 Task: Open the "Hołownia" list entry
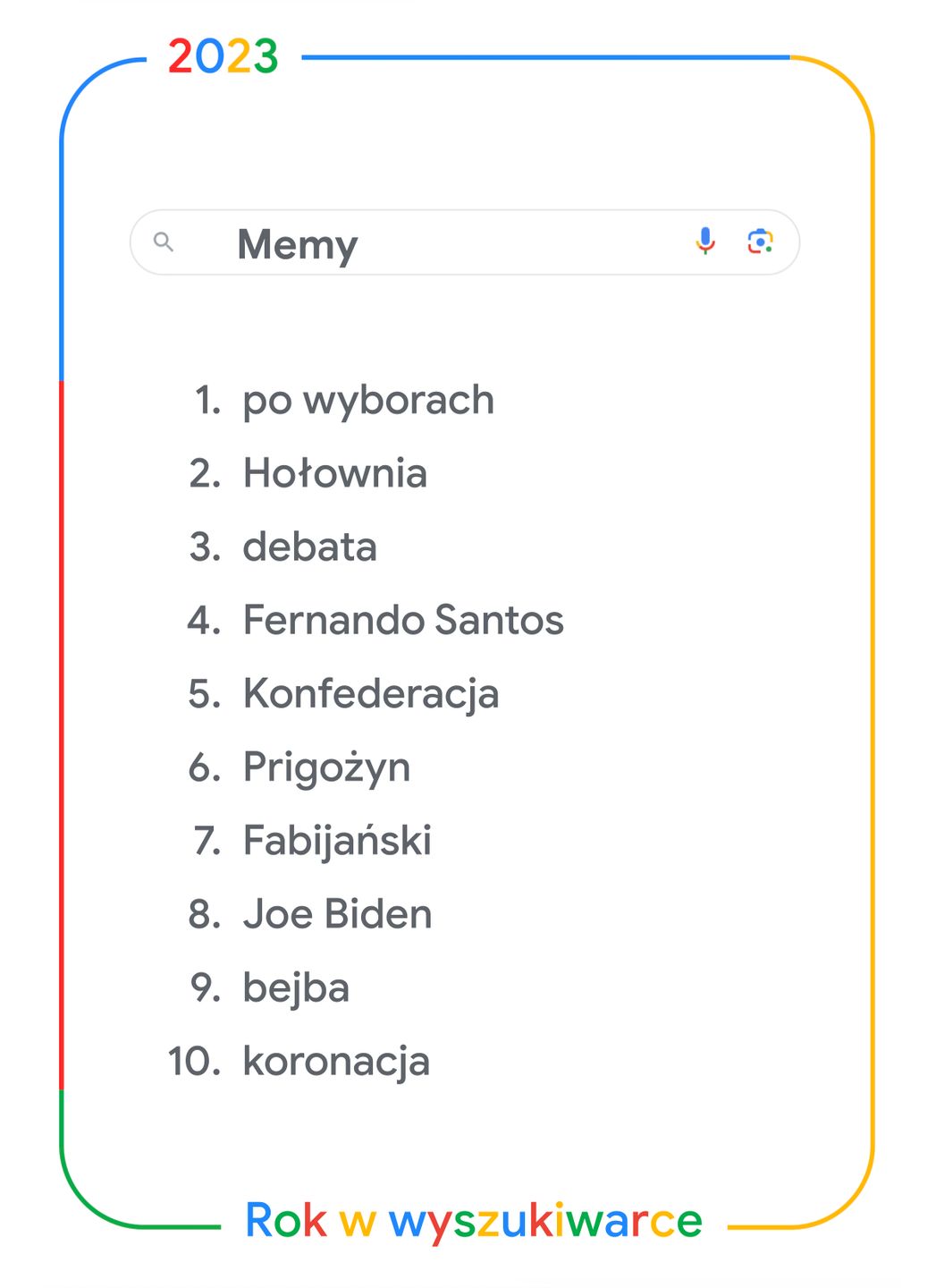(x=335, y=474)
